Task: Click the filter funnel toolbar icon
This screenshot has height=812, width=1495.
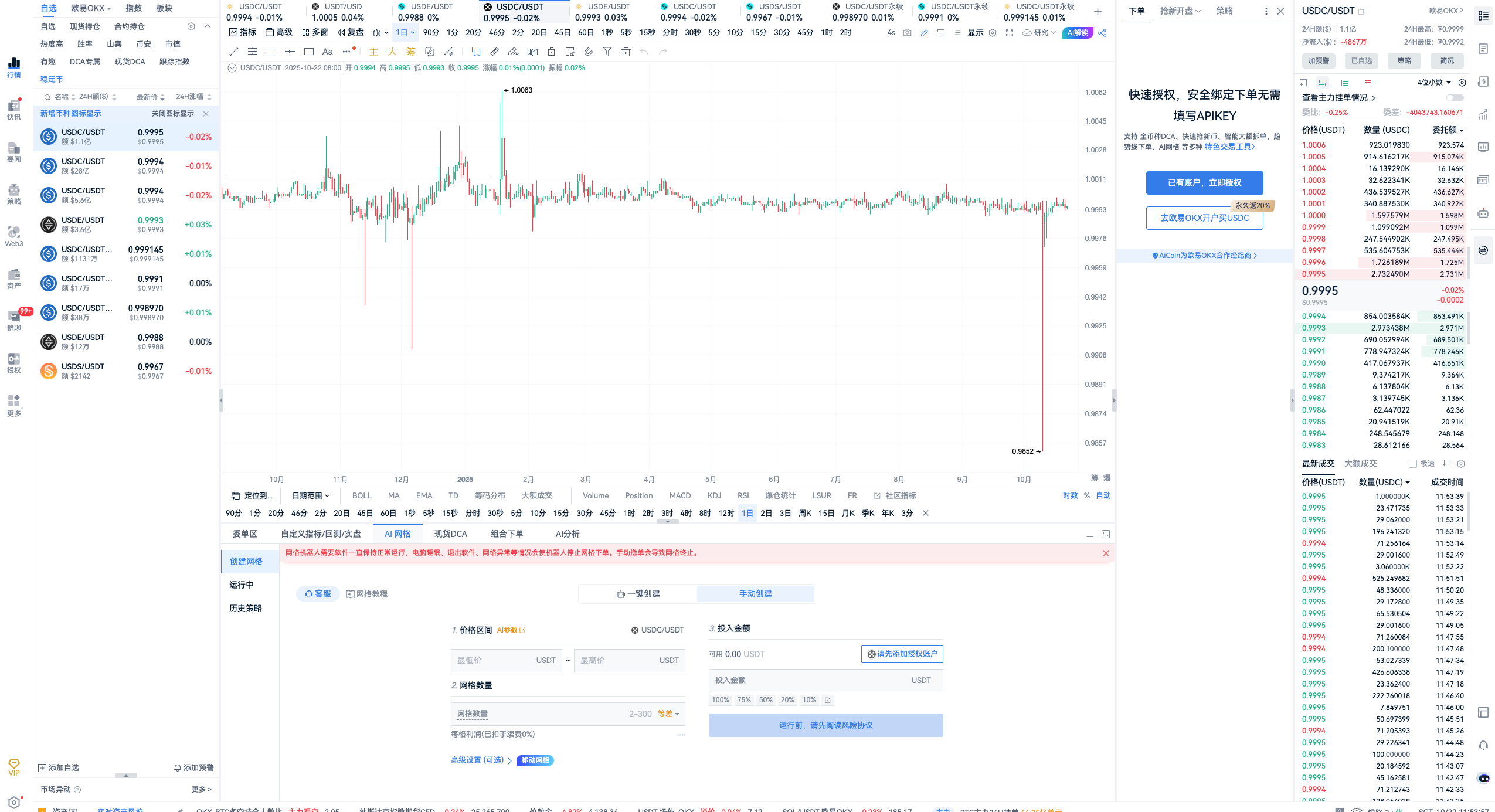Action: click(x=607, y=52)
